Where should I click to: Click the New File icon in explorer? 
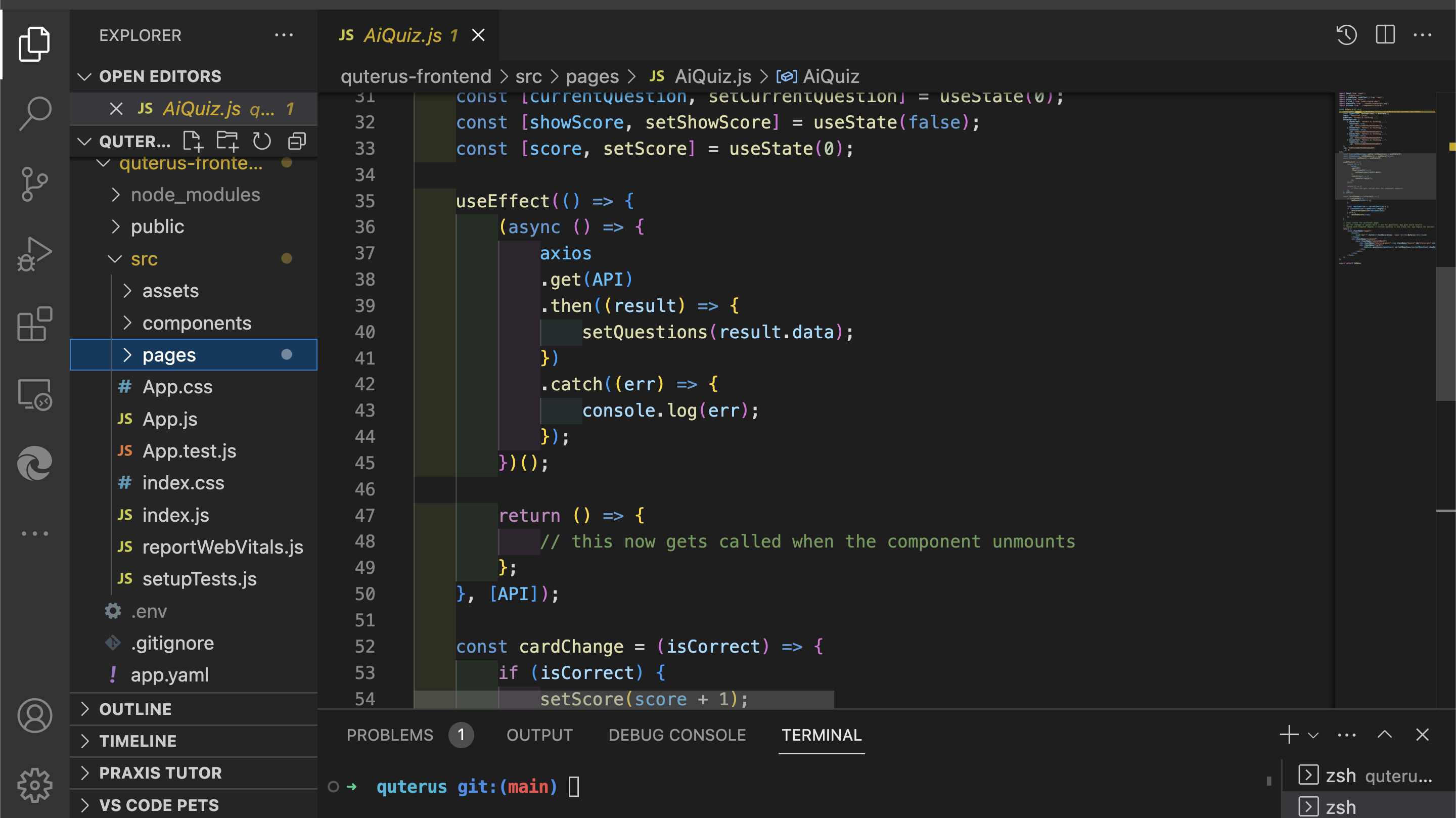click(193, 141)
